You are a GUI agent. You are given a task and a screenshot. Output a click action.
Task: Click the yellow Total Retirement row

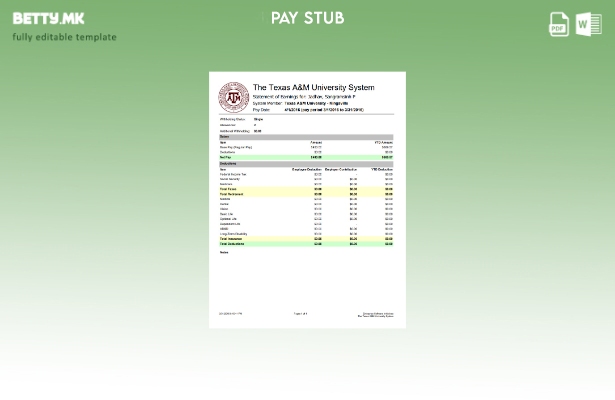pyautogui.click(x=306, y=194)
